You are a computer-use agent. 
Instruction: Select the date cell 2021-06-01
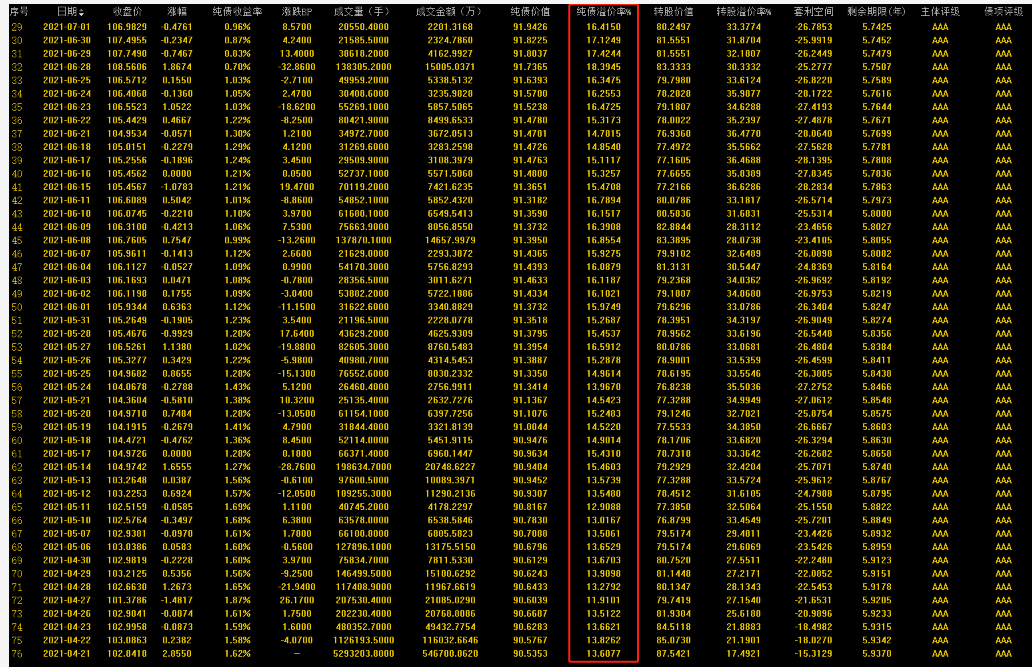pyautogui.click(x=67, y=306)
